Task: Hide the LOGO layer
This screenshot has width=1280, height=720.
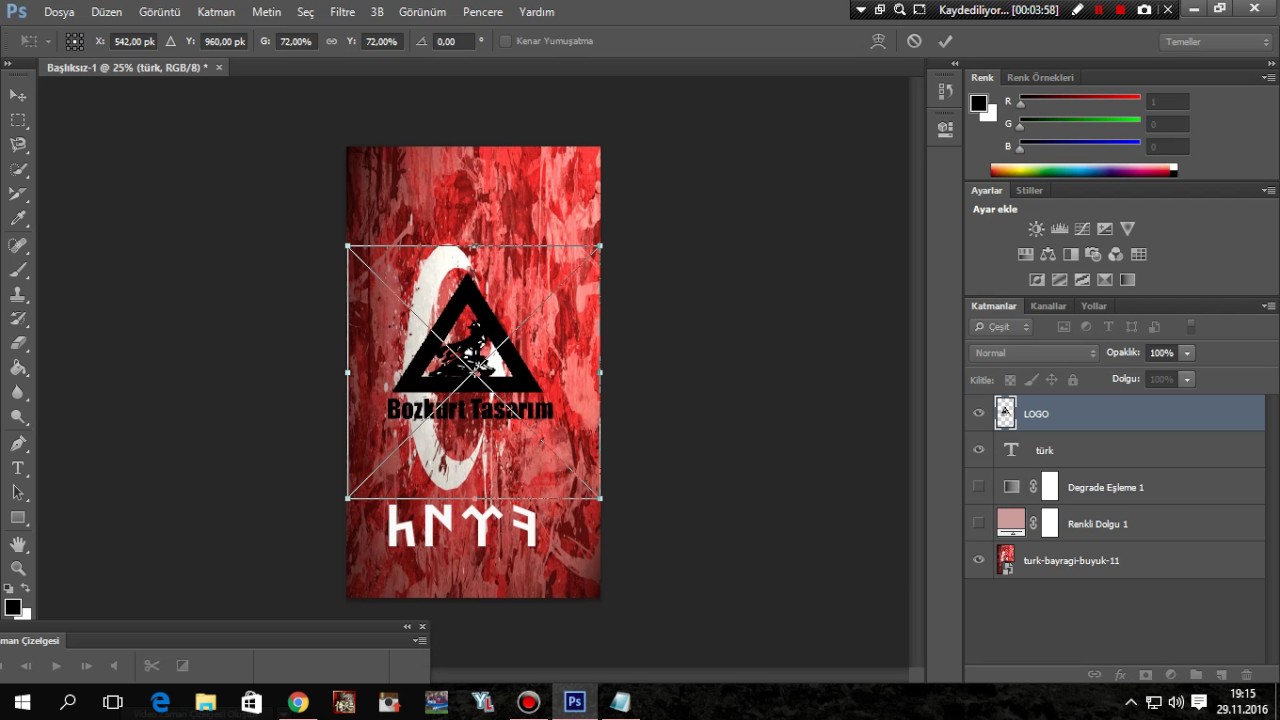Action: (979, 413)
